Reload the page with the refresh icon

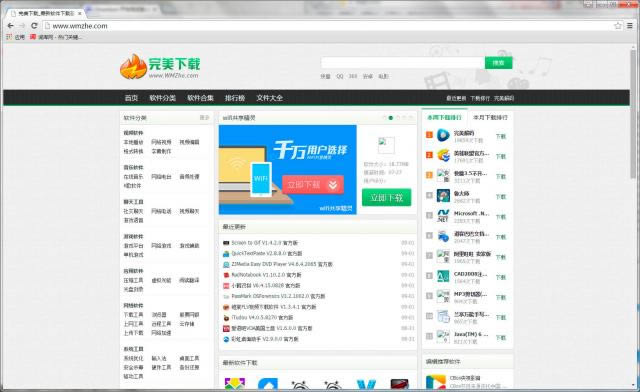[x=34, y=26]
